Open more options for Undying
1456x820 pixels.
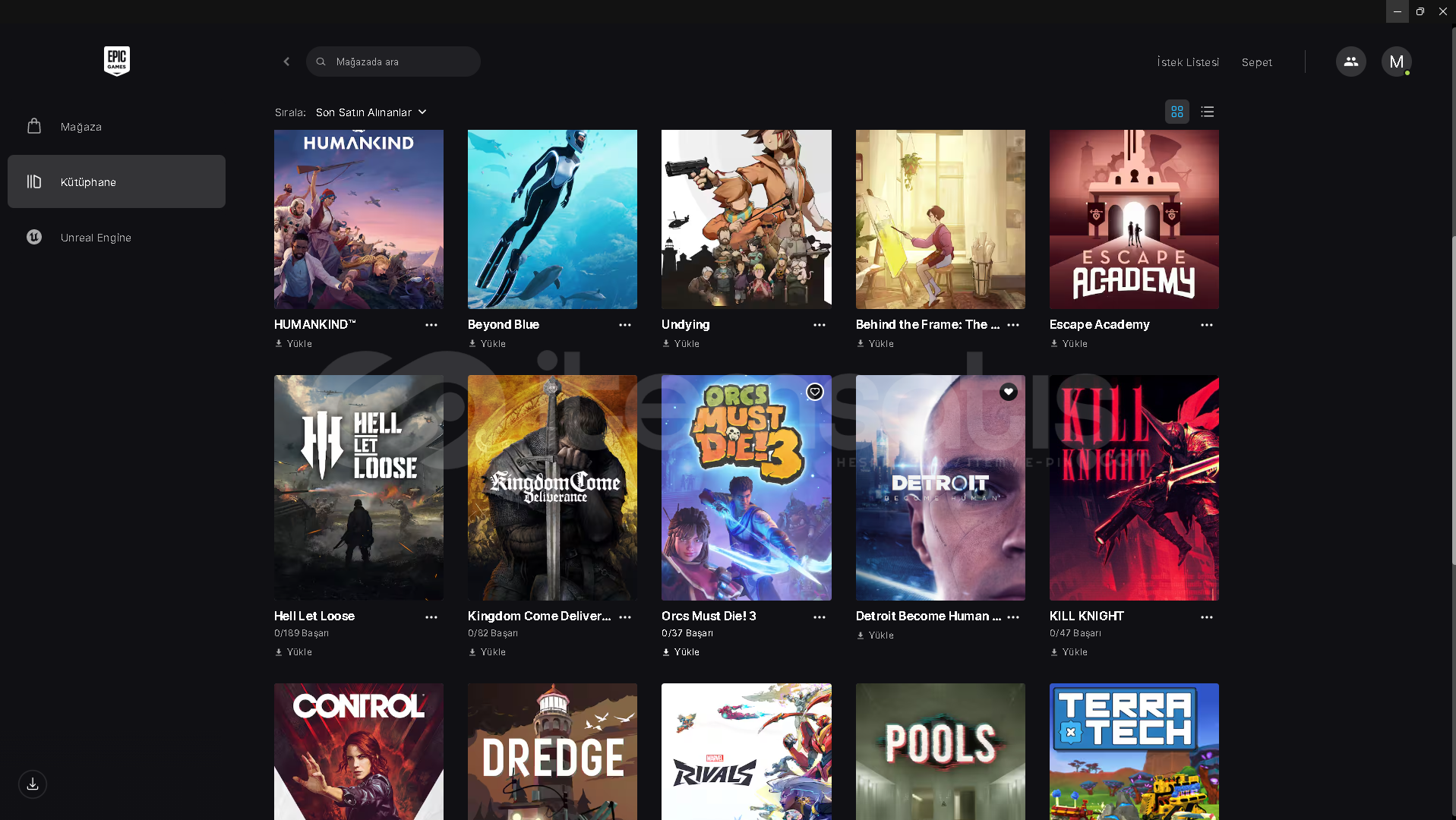point(820,325)
